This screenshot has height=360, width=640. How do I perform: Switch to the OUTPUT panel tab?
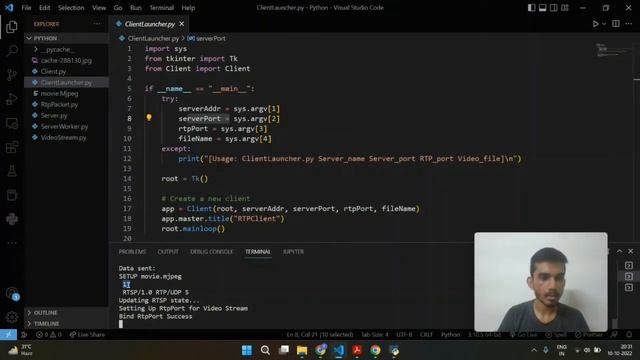(168, 252)
